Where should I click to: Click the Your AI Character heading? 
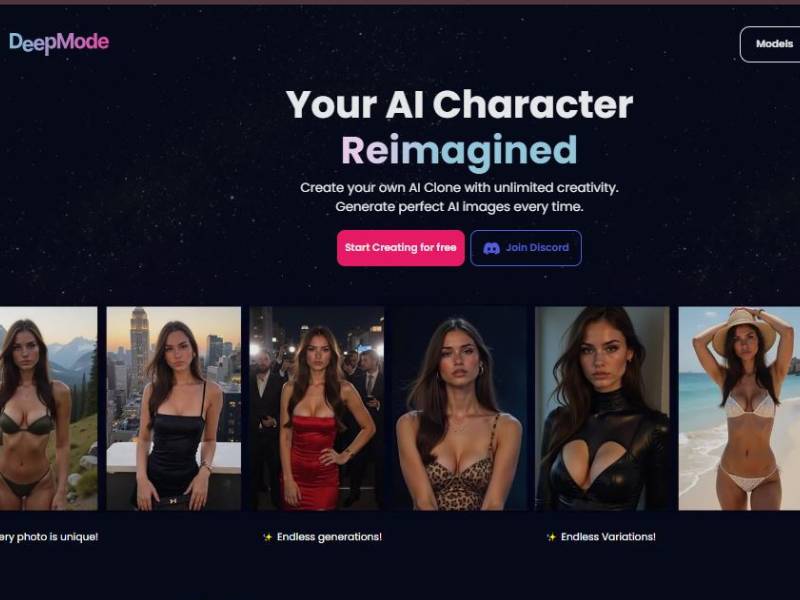point(459,105)
